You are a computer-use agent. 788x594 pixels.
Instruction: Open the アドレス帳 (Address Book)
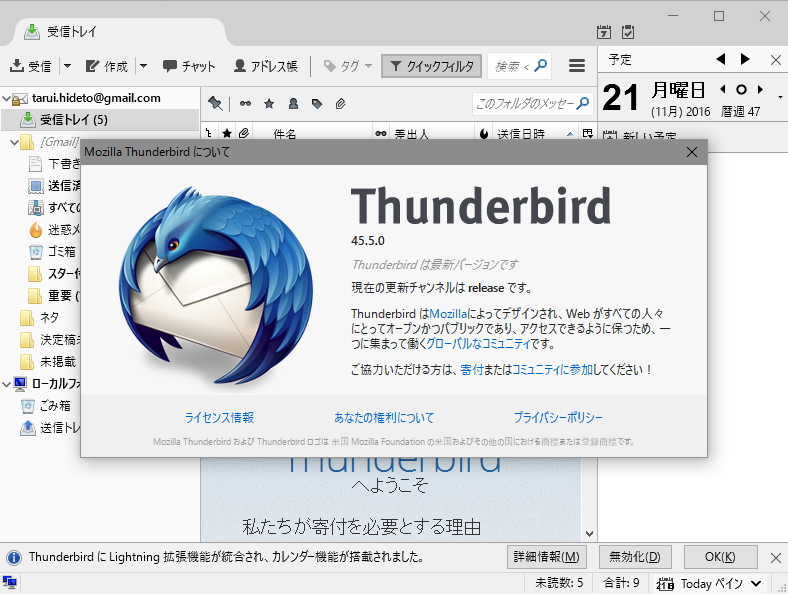click(266, 66)
